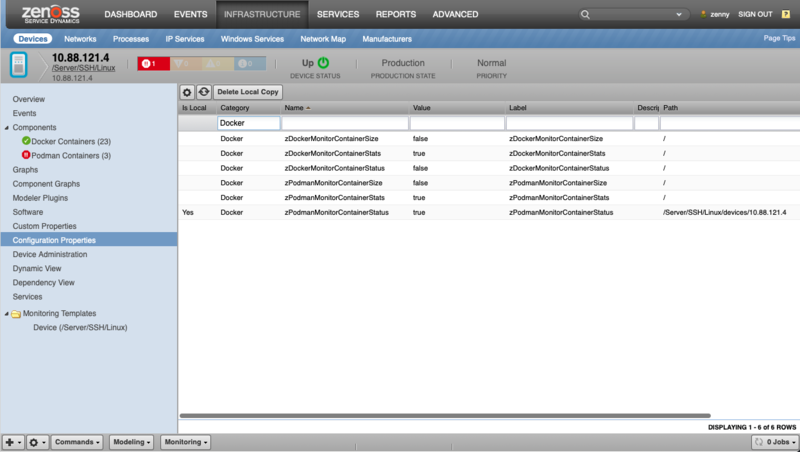Click red status icon beside Podman Containers
The height and width of the screenshot is (452, 800).
point(26,155)
